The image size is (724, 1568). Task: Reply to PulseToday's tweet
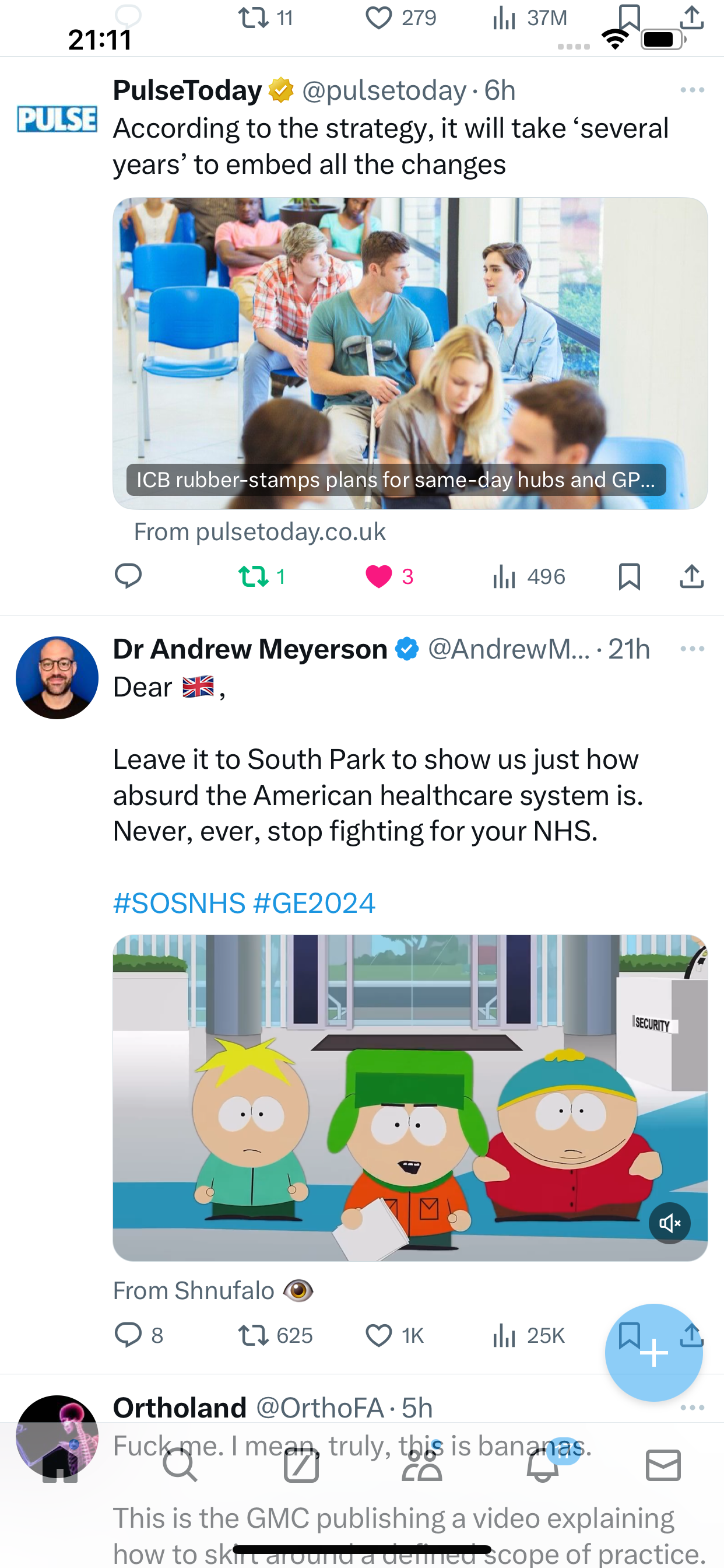128,576
